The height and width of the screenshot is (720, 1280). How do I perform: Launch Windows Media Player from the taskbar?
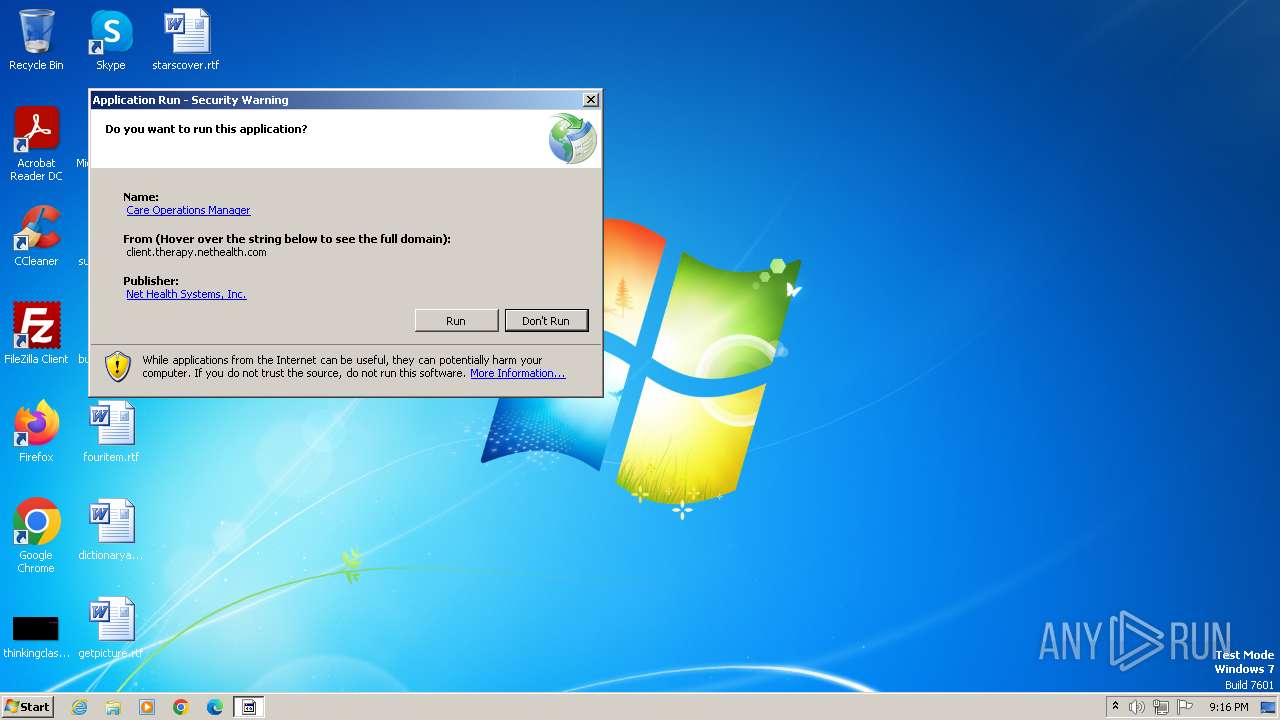pyautogui.click(x=147, y=707)
